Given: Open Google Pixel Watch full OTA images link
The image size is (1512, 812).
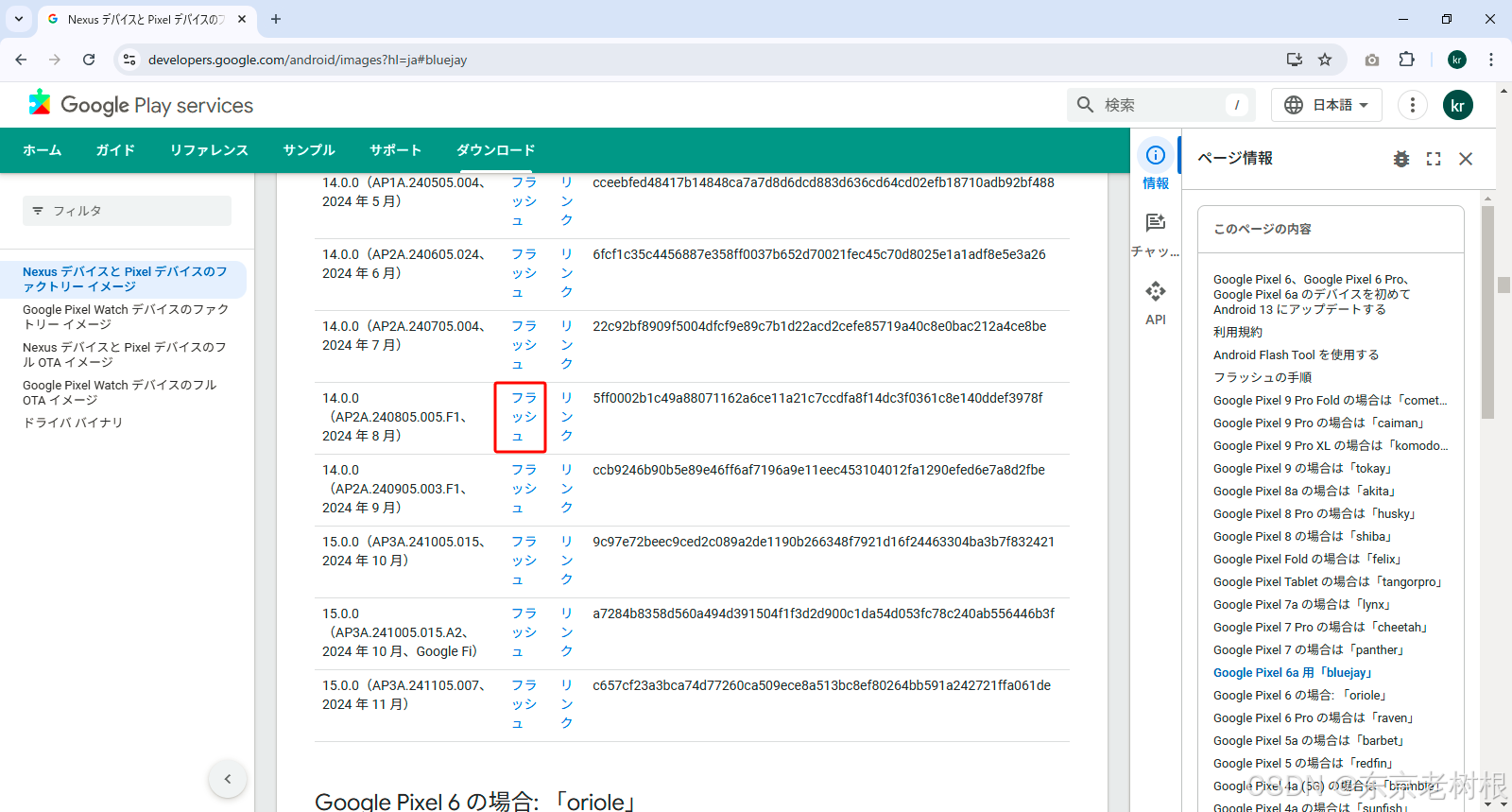Looking at the screenshot, I should (120, 392).
